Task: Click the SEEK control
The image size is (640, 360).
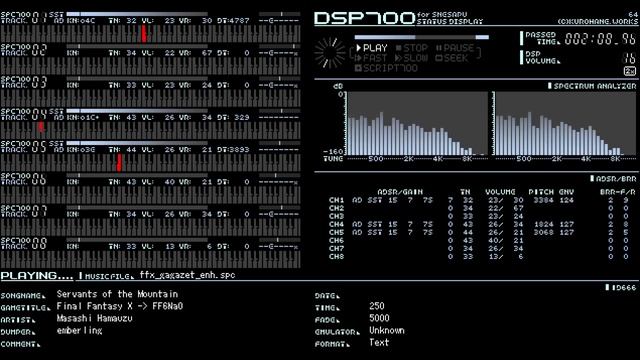Action: pos(451,58)
